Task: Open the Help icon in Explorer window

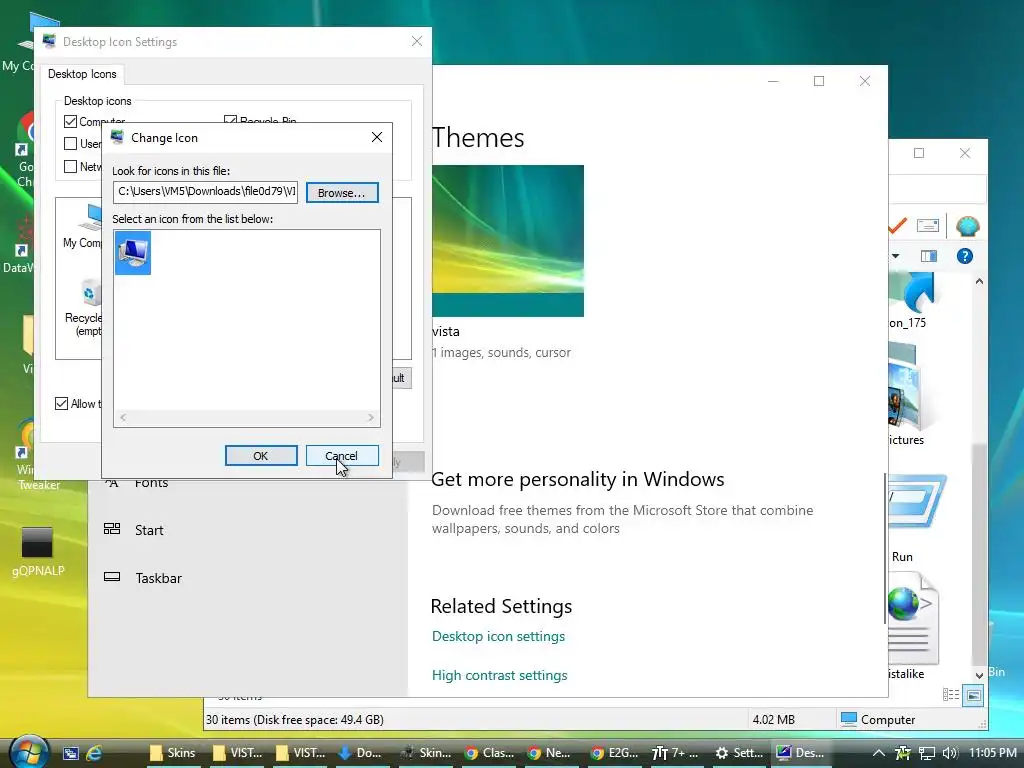Action: pos(965,256)
